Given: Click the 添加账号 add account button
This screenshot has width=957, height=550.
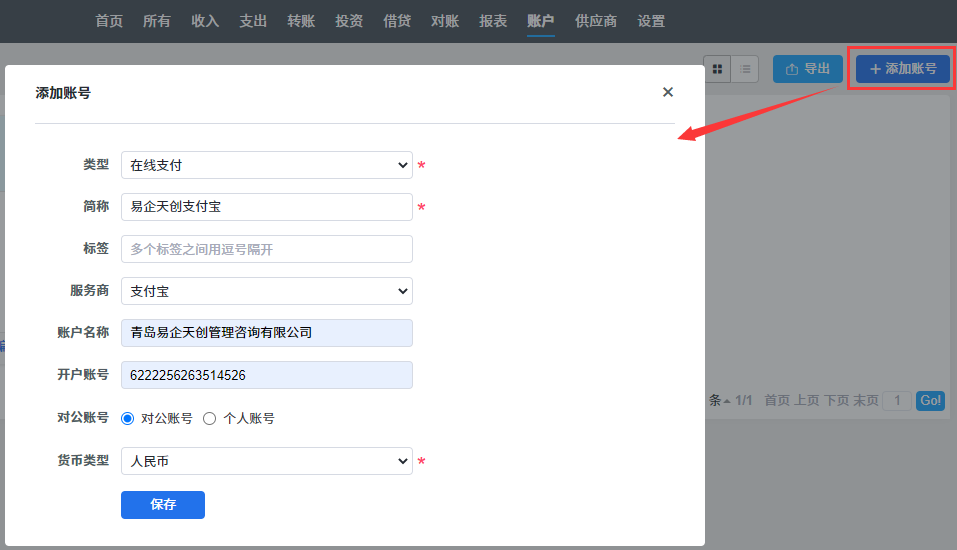Looking at the screenshot, I should coord(903,69).
